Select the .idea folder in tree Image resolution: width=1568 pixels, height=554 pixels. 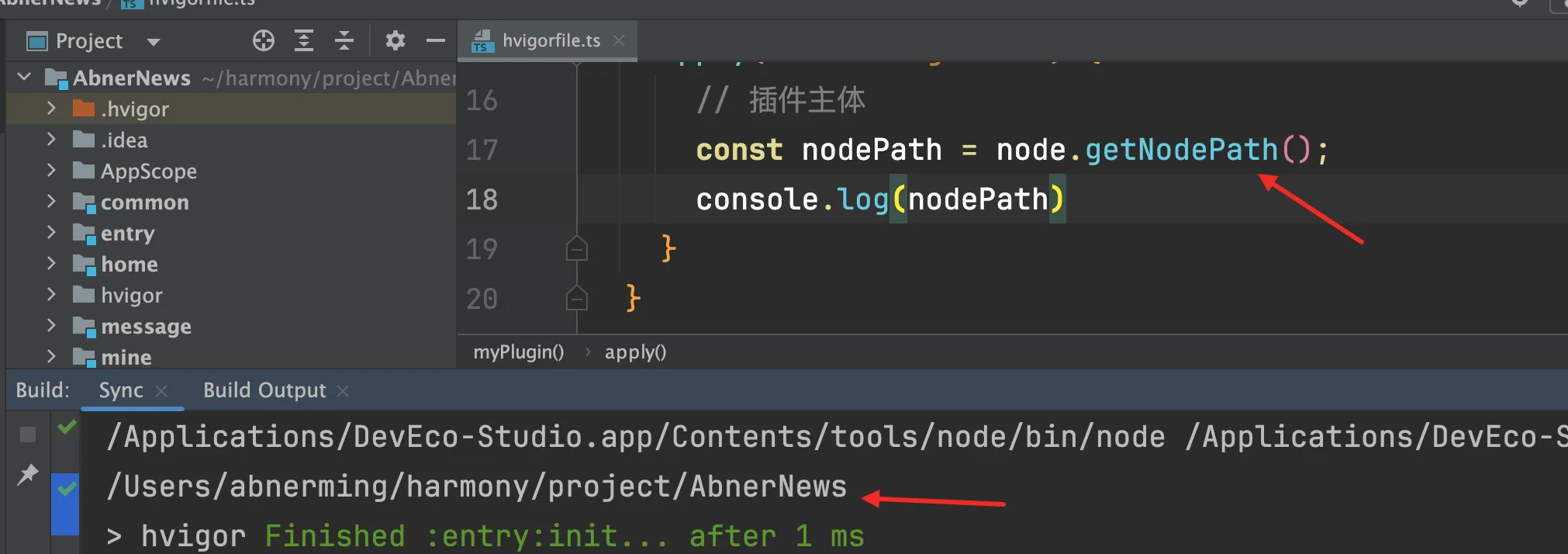124,140
